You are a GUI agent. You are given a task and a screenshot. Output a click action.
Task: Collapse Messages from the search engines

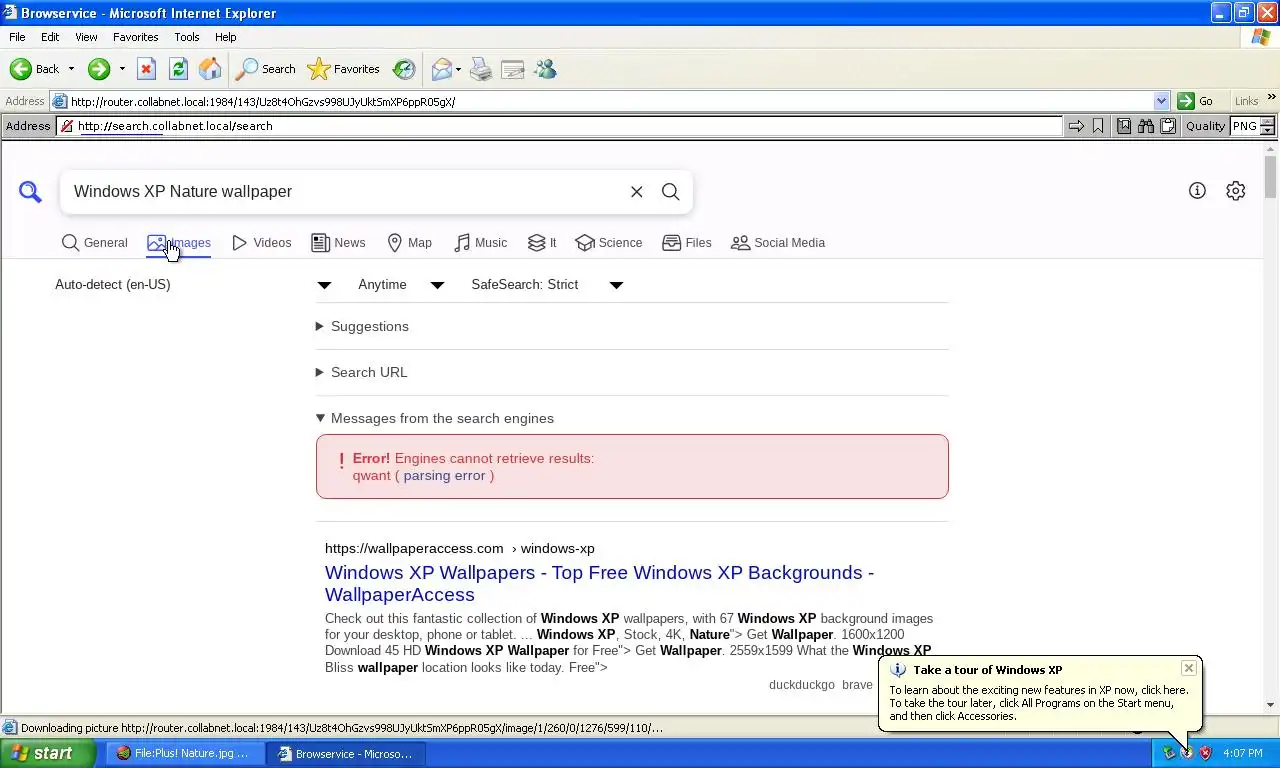435,418
